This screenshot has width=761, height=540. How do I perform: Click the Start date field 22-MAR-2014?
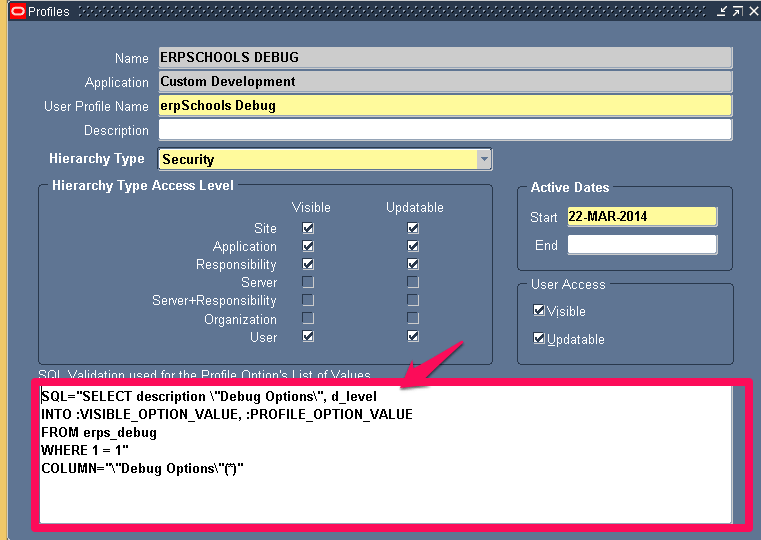coord(642,216)
